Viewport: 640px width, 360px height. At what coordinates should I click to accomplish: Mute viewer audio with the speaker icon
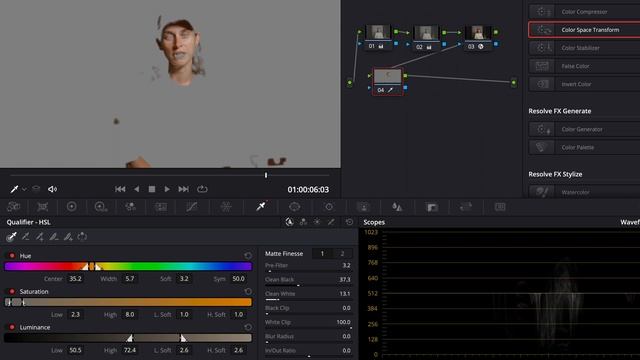(52, 189)
